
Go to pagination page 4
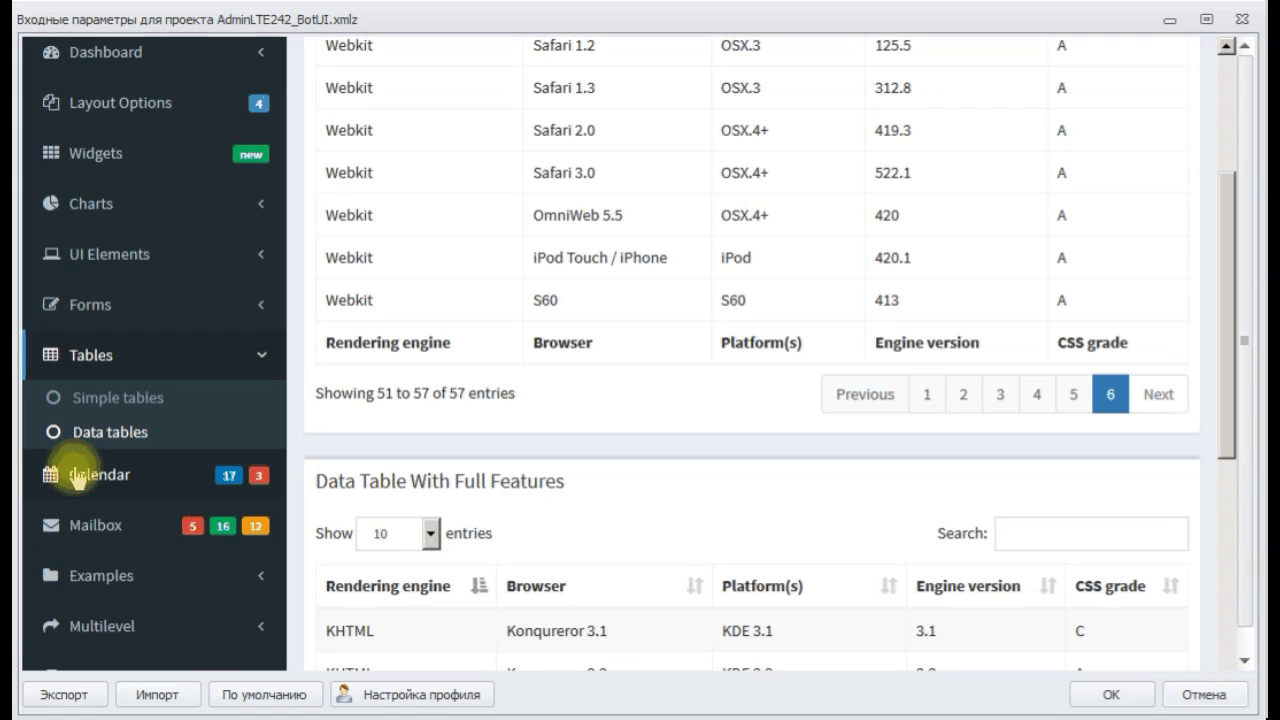1037,394
